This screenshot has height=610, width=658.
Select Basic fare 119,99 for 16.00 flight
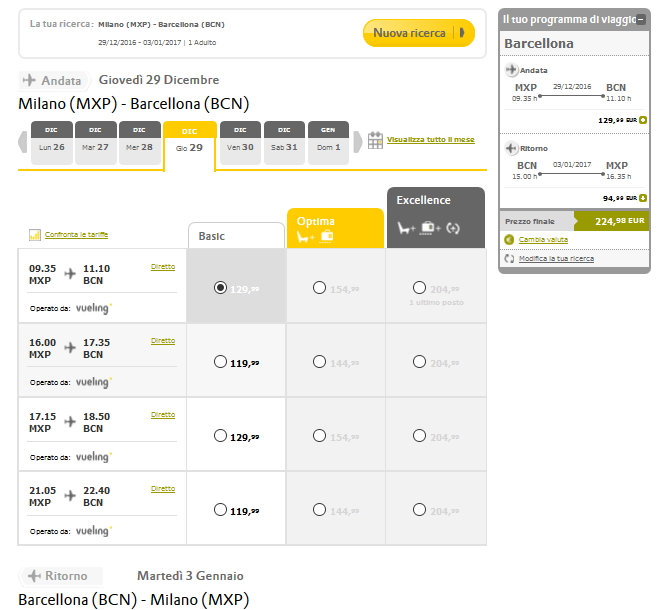tap(220, 362)
